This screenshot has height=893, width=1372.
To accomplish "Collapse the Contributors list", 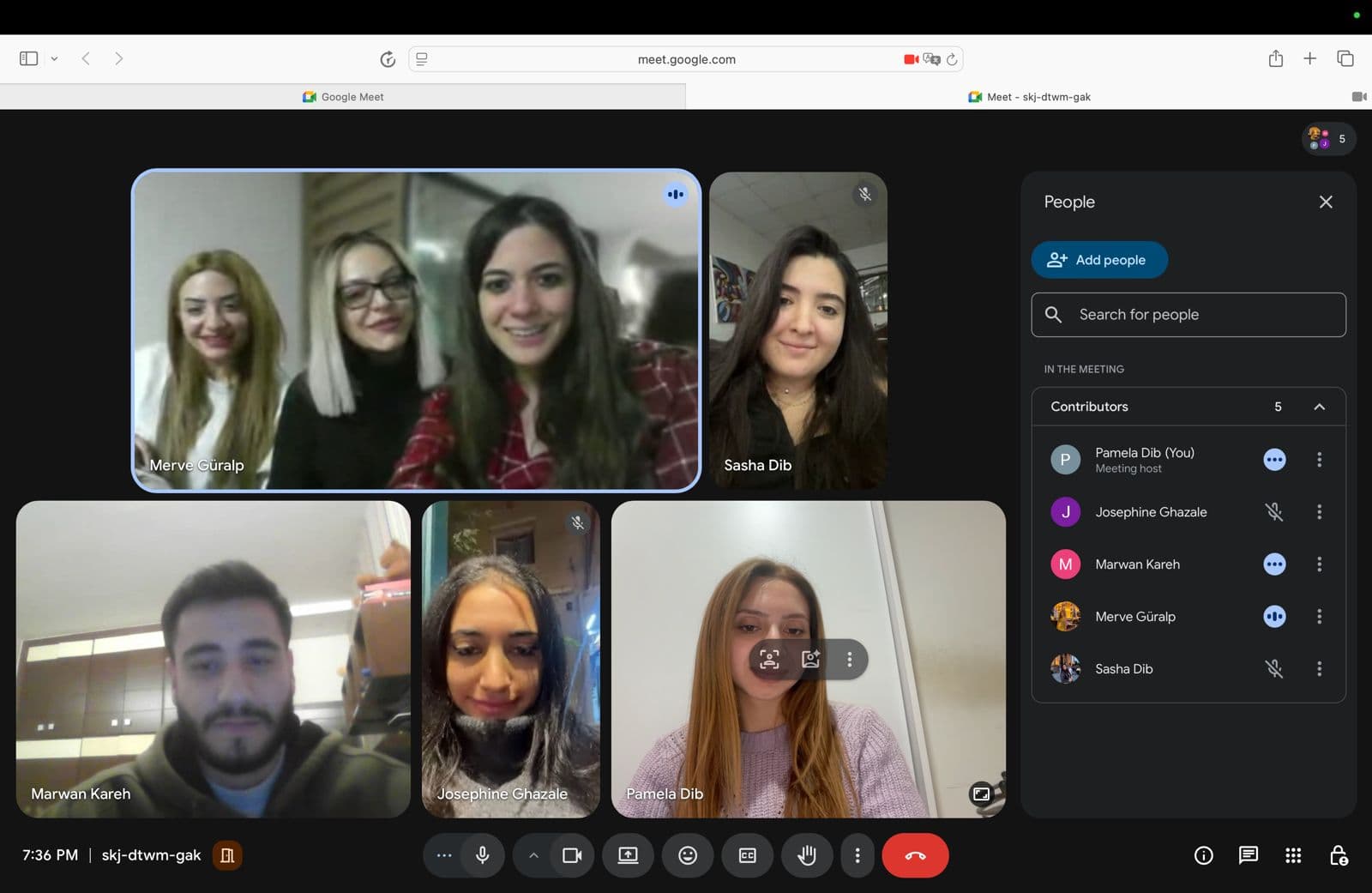I will point(1319,407).
